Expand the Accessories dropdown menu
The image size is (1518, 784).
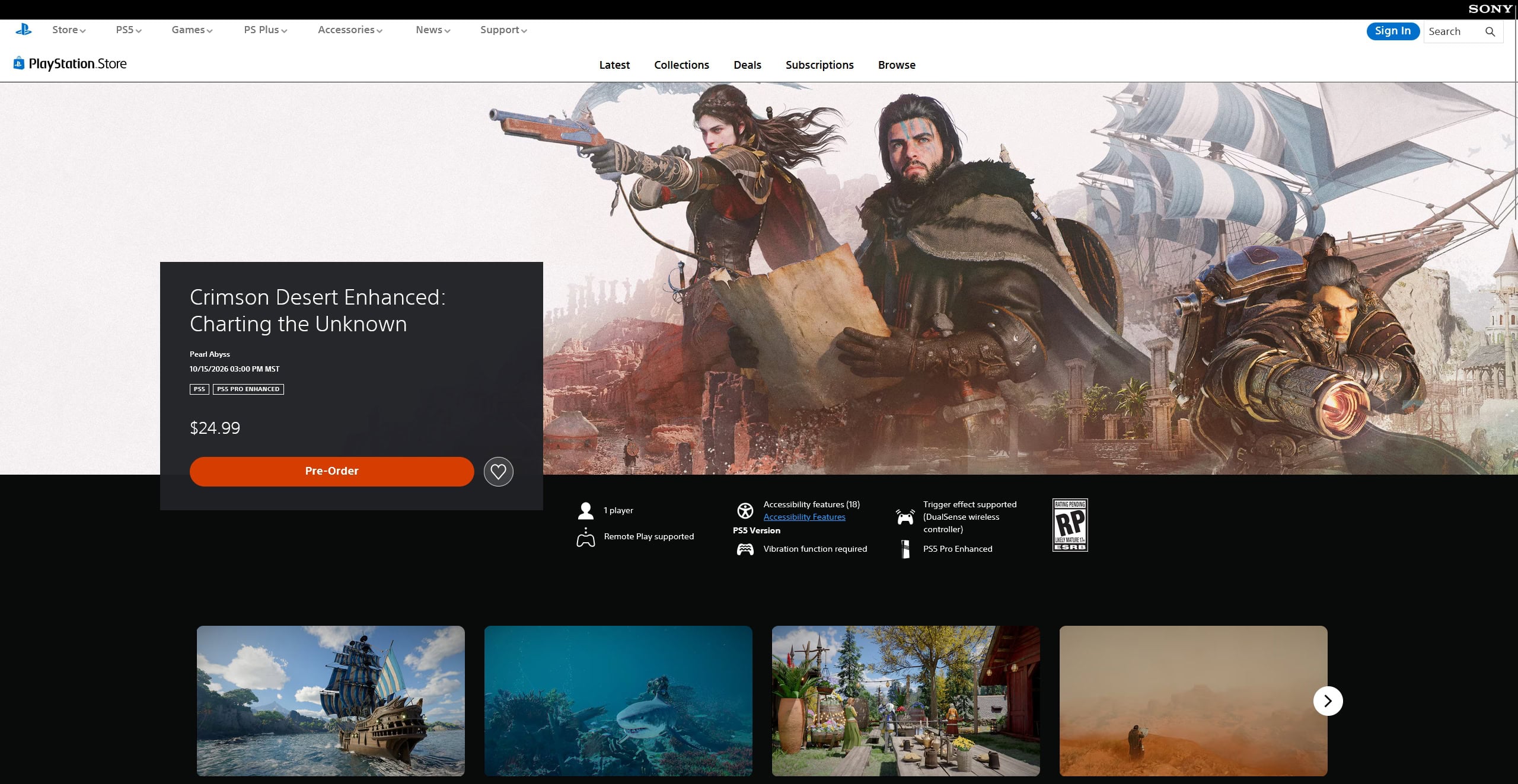[350, 30]
